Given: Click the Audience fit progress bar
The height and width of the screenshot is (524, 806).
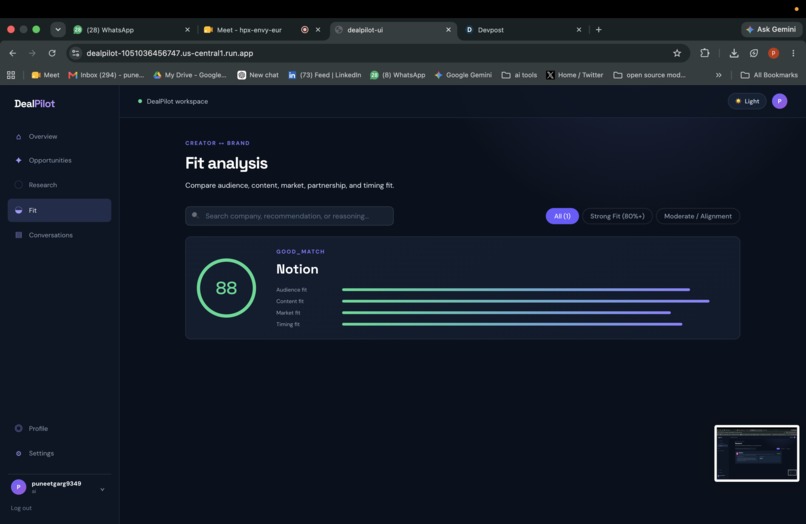Looking at the screenshot, I should 516,290.
